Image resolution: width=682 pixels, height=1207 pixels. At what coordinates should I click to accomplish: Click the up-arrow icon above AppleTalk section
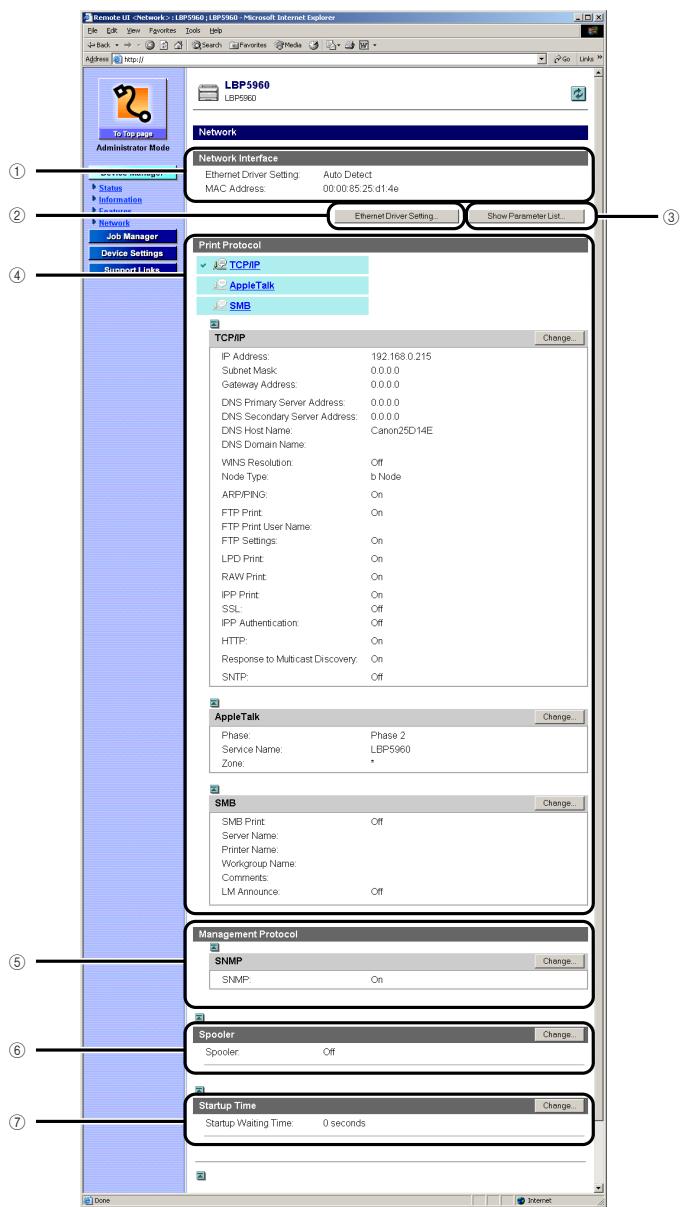pos(215,704)
